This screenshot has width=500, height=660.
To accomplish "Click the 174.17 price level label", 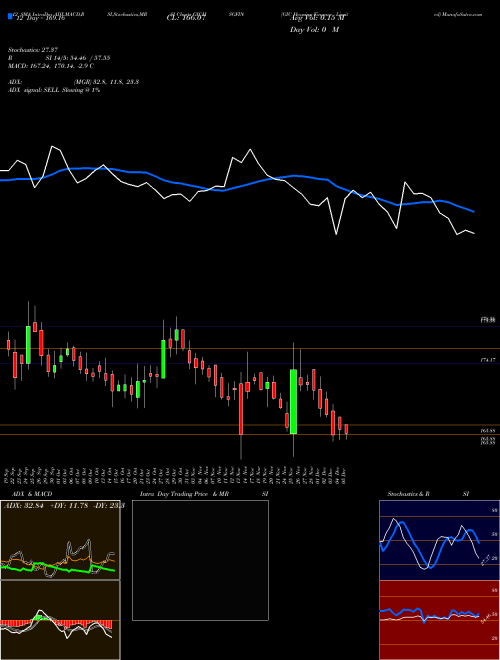I will pos(488,360).
